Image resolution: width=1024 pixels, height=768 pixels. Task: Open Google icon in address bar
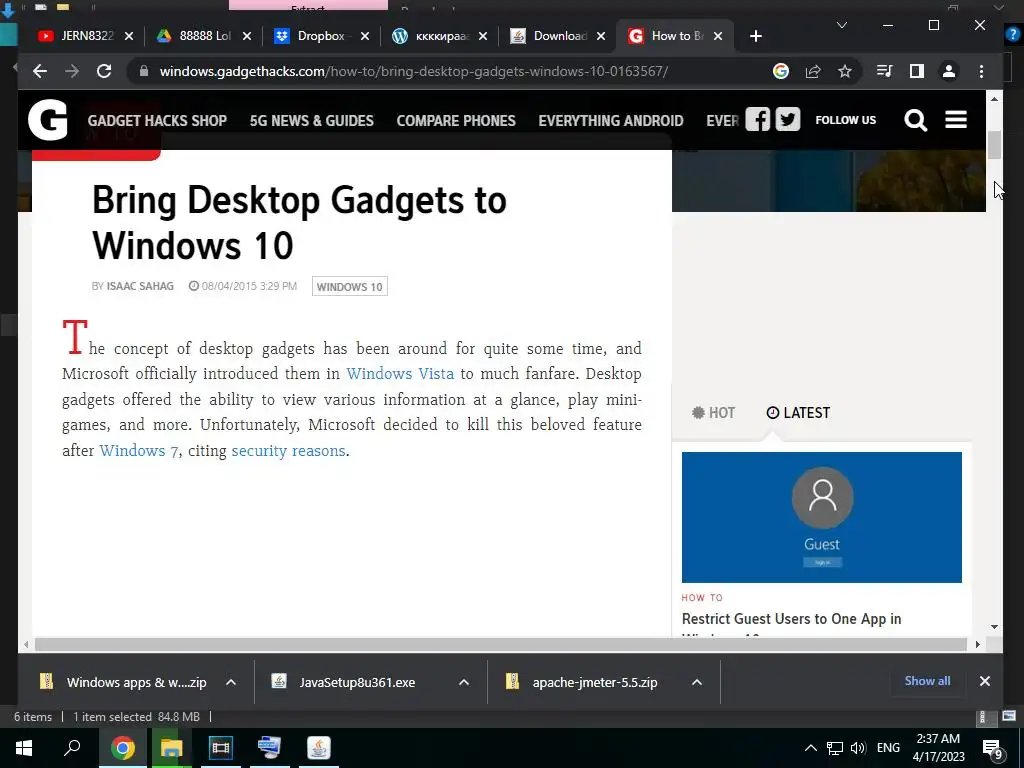click(x=780, y=71)
